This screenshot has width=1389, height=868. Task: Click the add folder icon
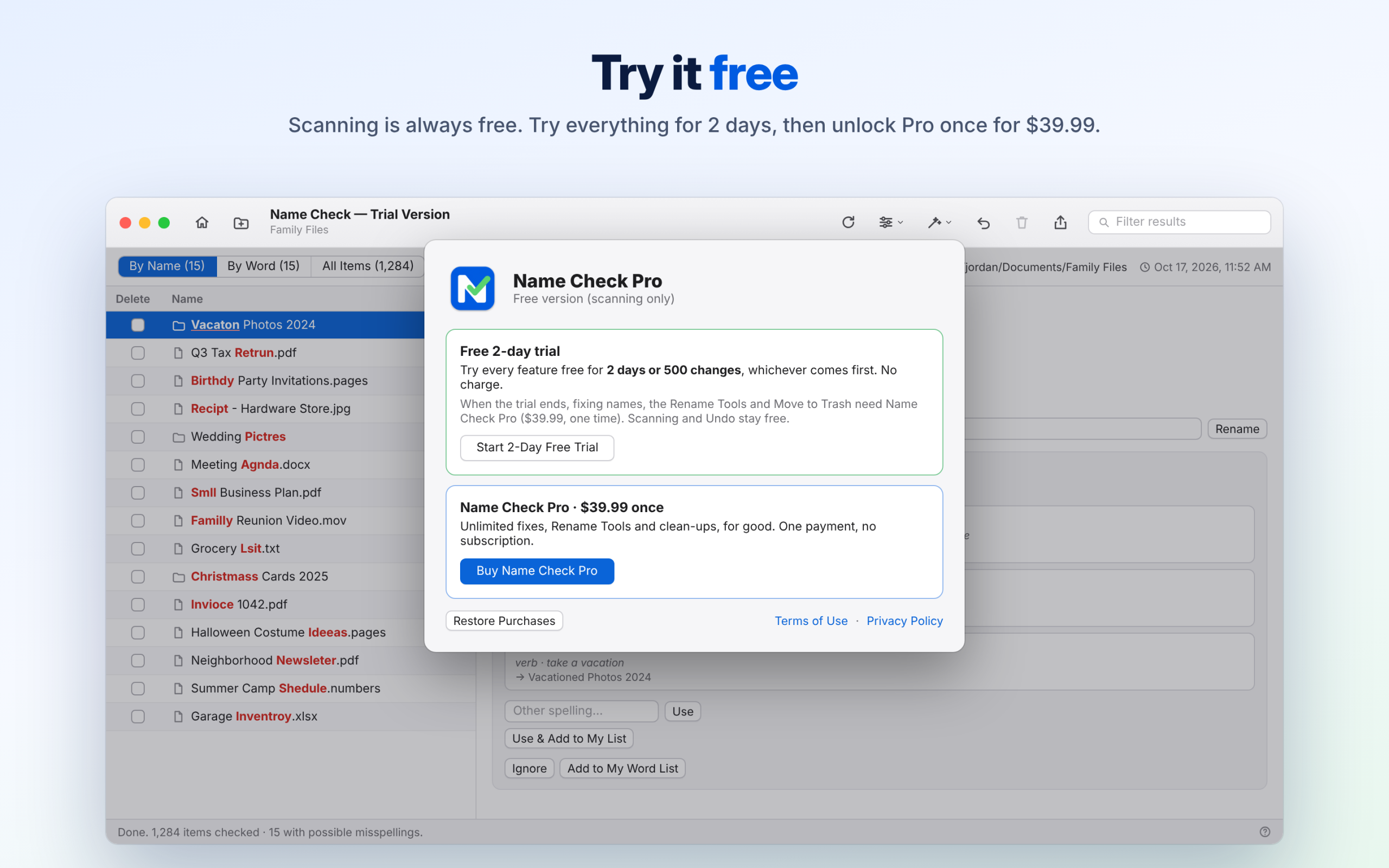point(241,223)
